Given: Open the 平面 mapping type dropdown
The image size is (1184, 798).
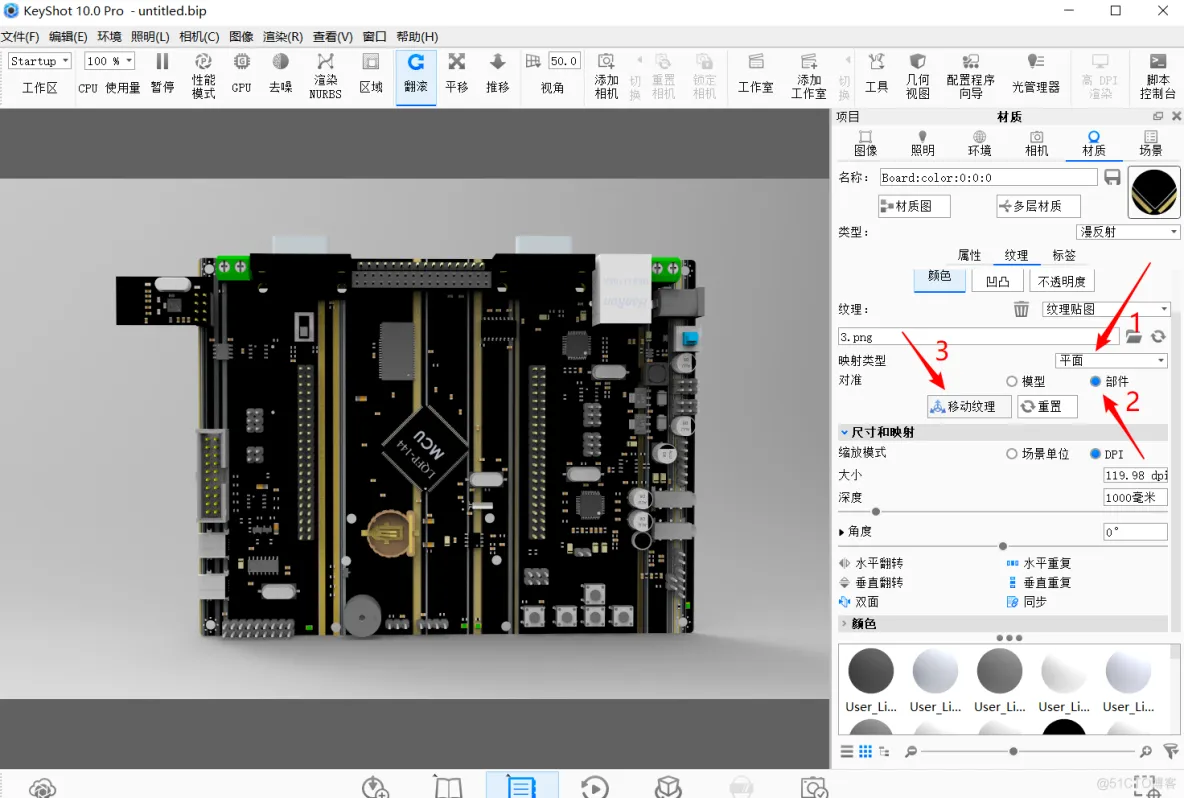Looking at the screenshot, I should coord(1112,360).
